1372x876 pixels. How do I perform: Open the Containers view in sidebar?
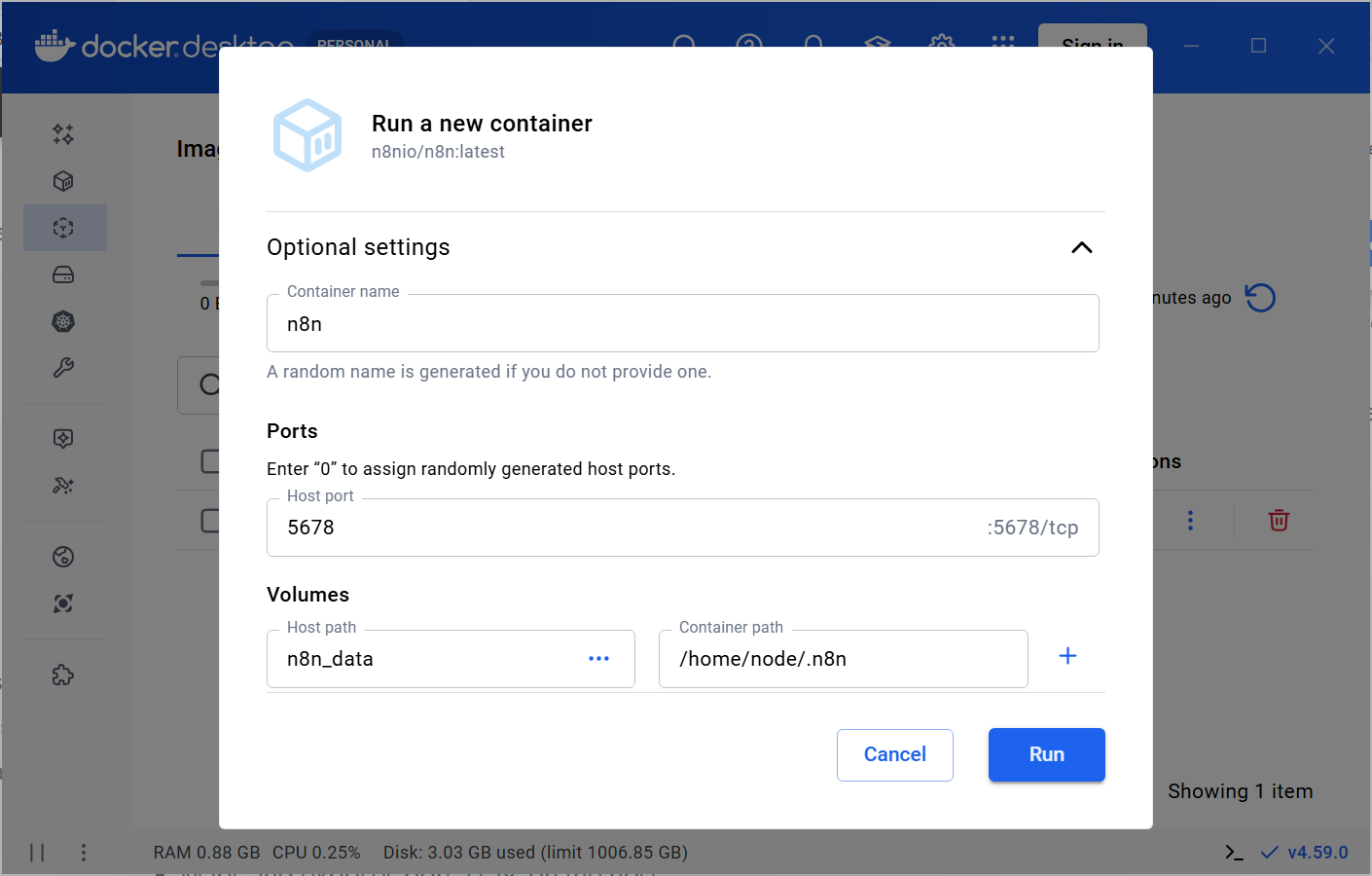pos(62,180)
